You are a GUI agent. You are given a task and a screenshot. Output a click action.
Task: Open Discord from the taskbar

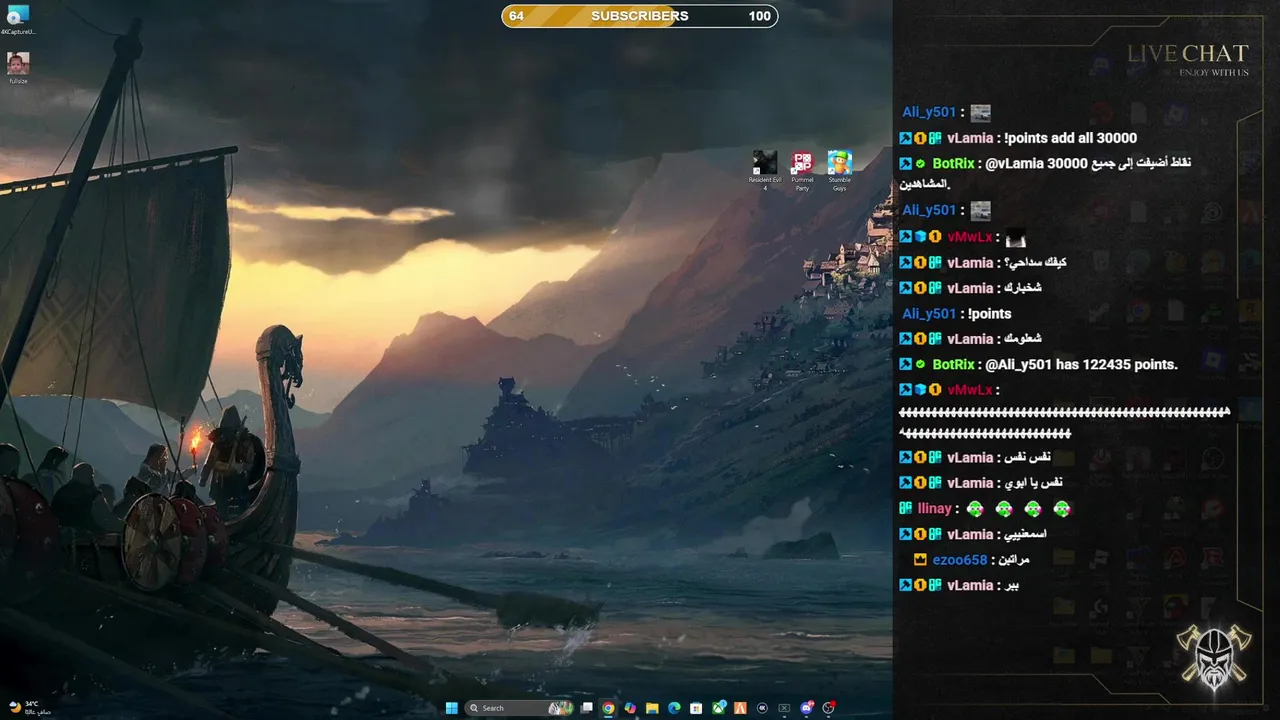(806, 708)
